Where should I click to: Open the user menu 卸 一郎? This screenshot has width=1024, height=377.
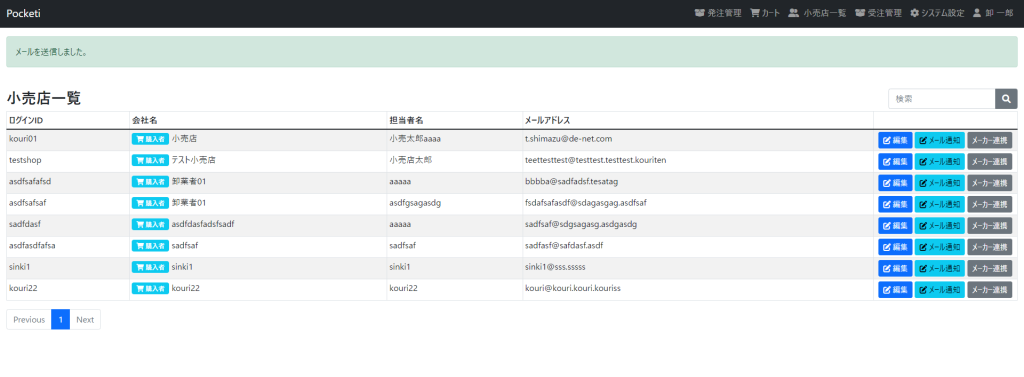(x=993, y=13)
